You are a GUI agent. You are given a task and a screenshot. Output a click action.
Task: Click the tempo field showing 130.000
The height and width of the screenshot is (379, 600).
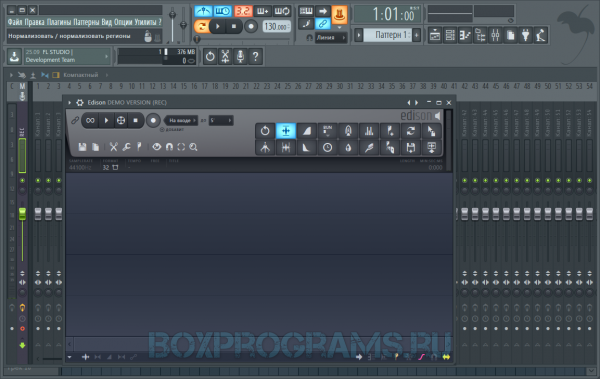276,26
